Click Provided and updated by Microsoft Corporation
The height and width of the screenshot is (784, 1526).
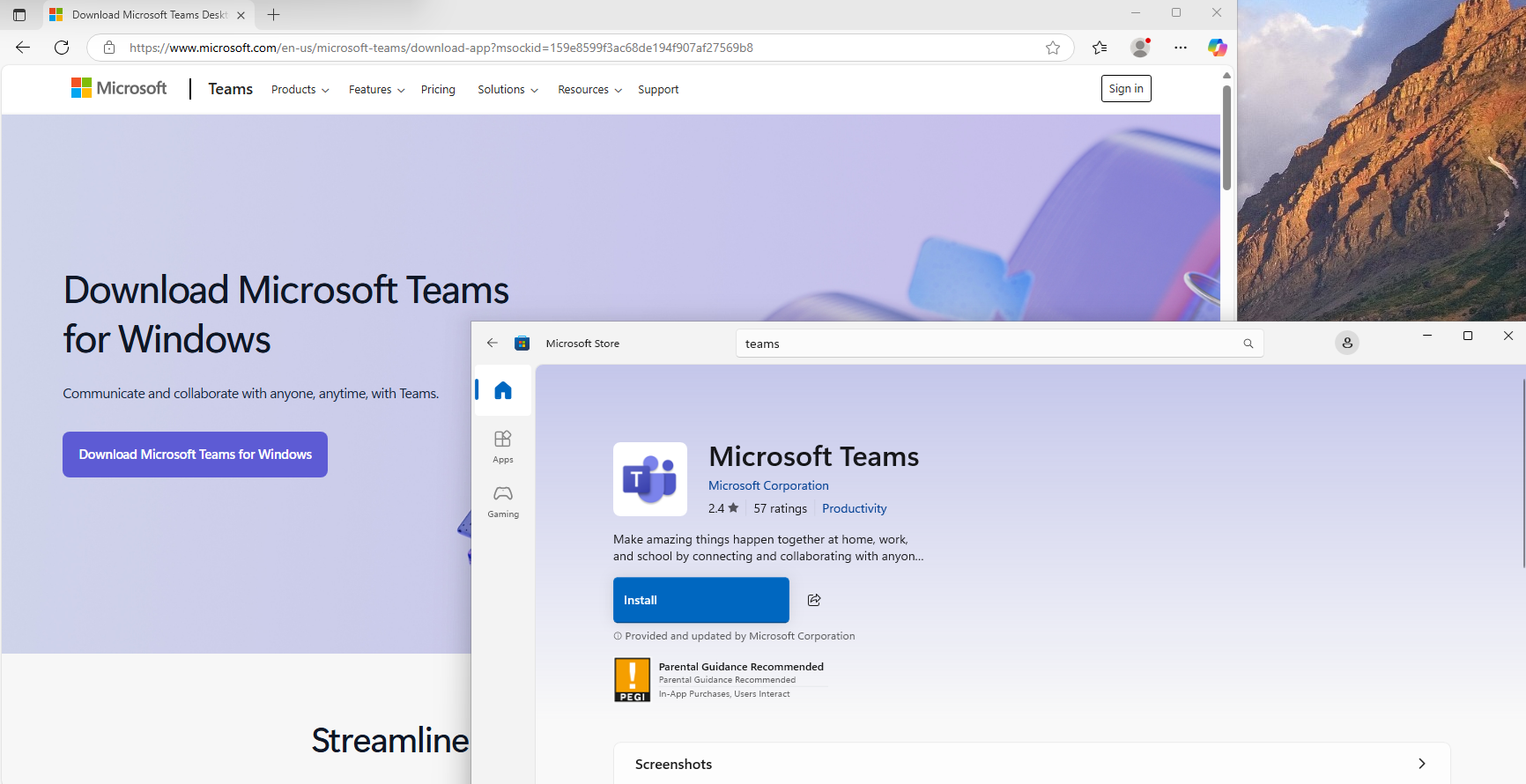pyautogui.click(x=740, y=636)
